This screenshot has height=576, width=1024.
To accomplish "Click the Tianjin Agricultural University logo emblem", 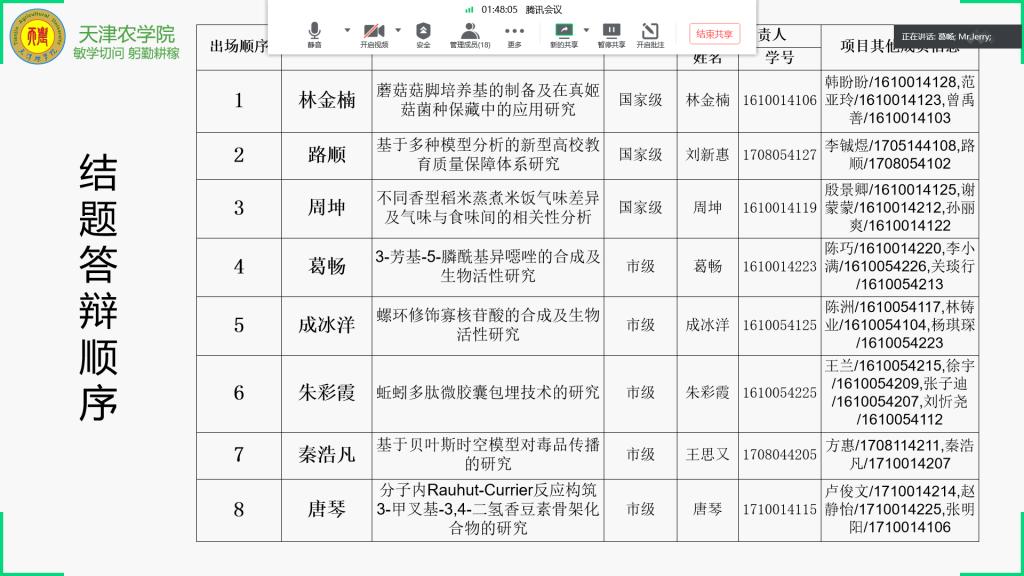I will (38, 35).
